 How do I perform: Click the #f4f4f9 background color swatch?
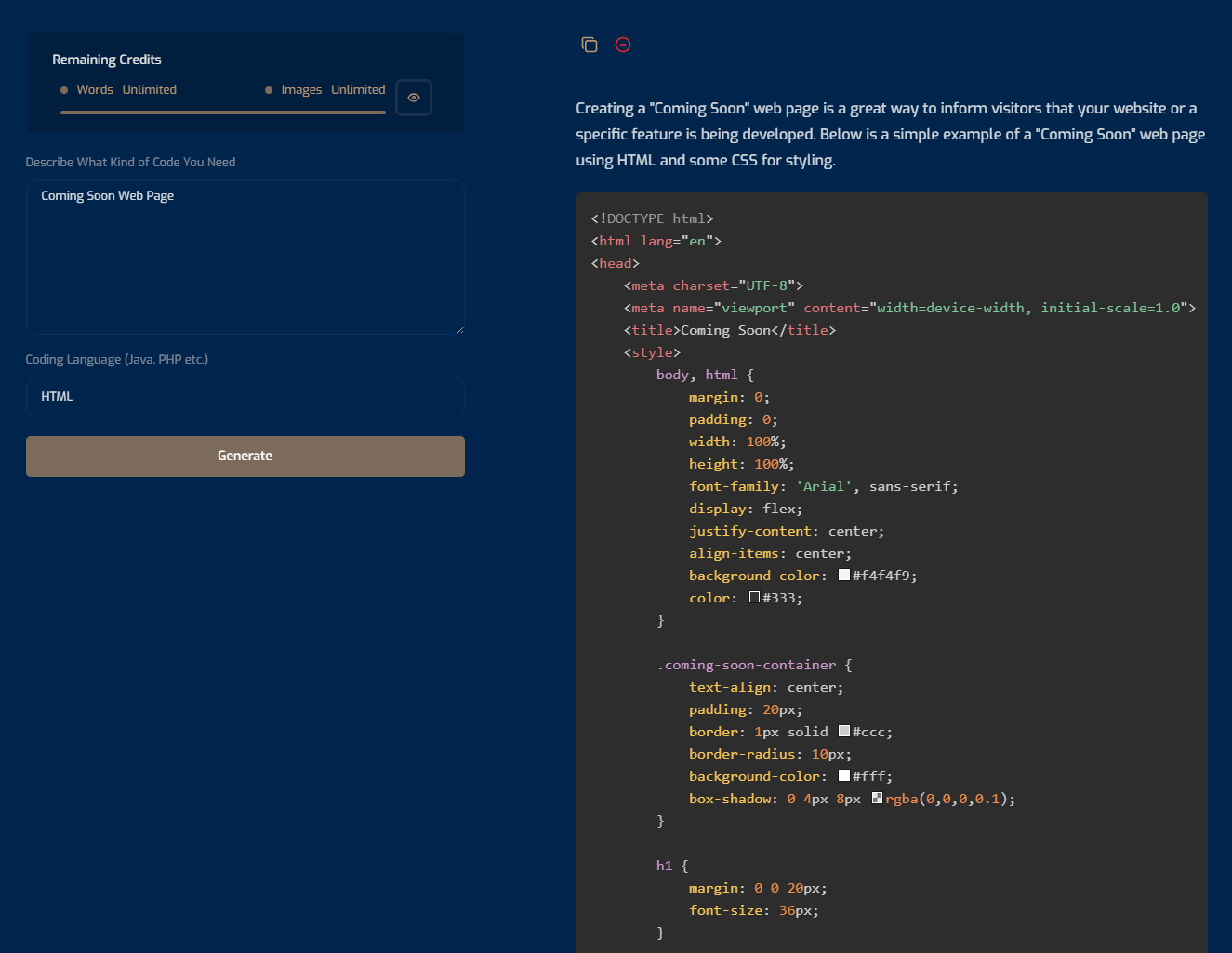click(x=844, y=576)
